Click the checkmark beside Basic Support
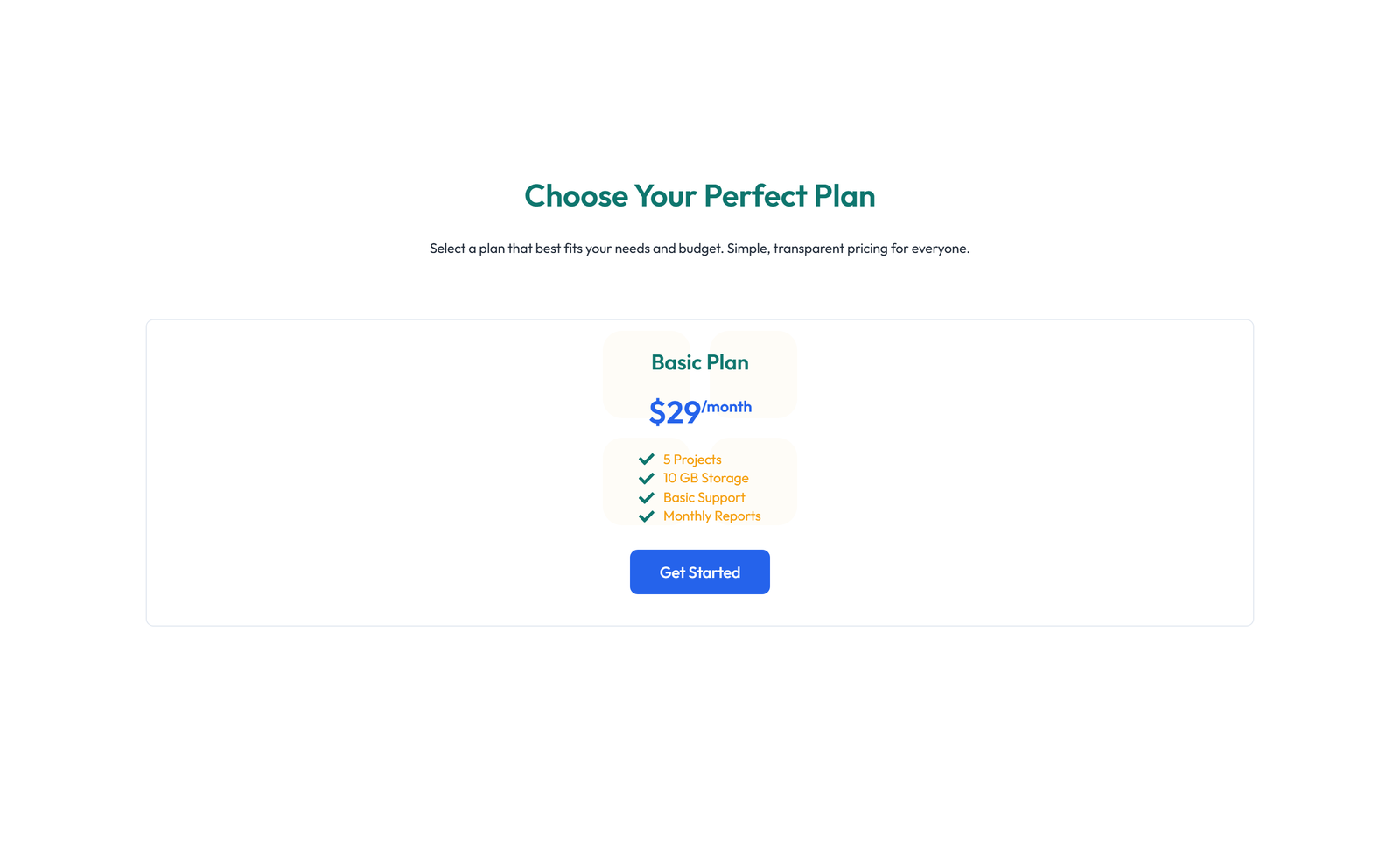Screen dimensions: 1400x856 (x=647, y=497)
